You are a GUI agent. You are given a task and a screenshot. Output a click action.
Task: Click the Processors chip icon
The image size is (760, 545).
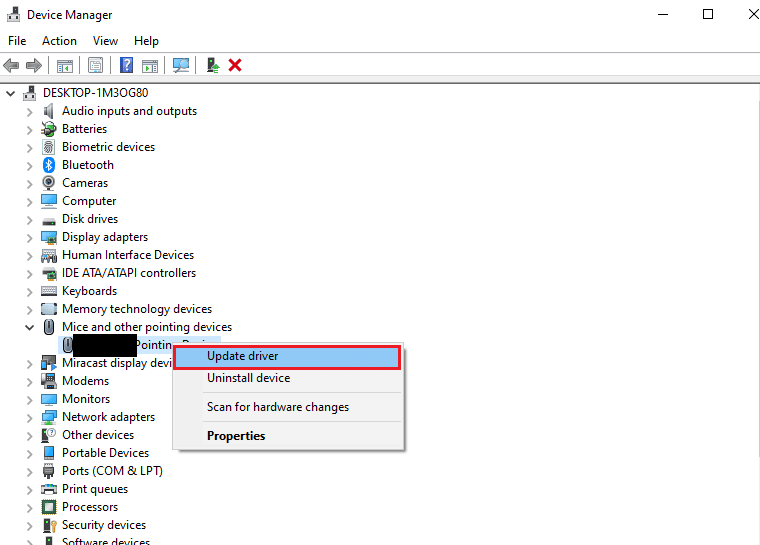point(48,507)
